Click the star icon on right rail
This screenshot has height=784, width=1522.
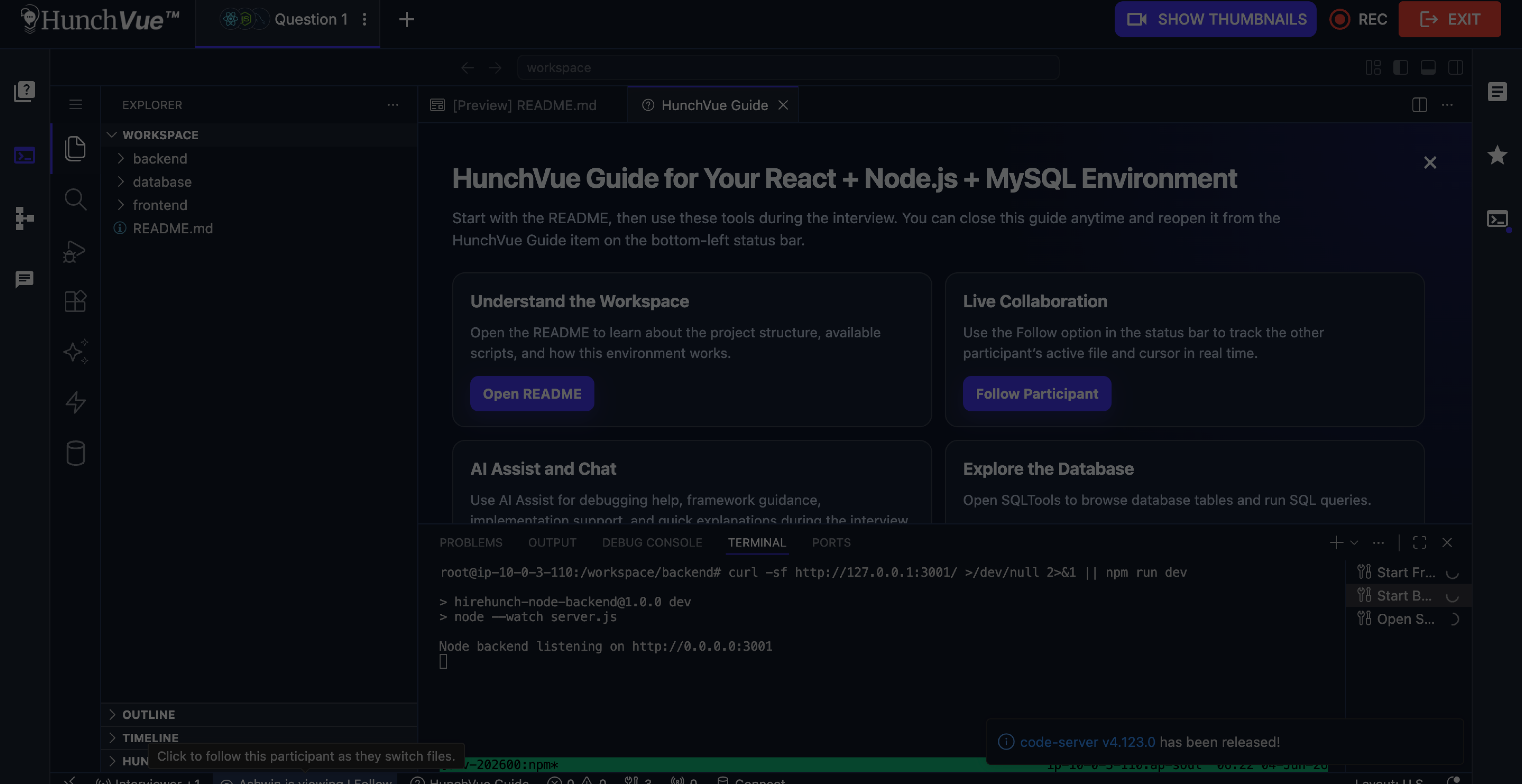pos(1497,155)
